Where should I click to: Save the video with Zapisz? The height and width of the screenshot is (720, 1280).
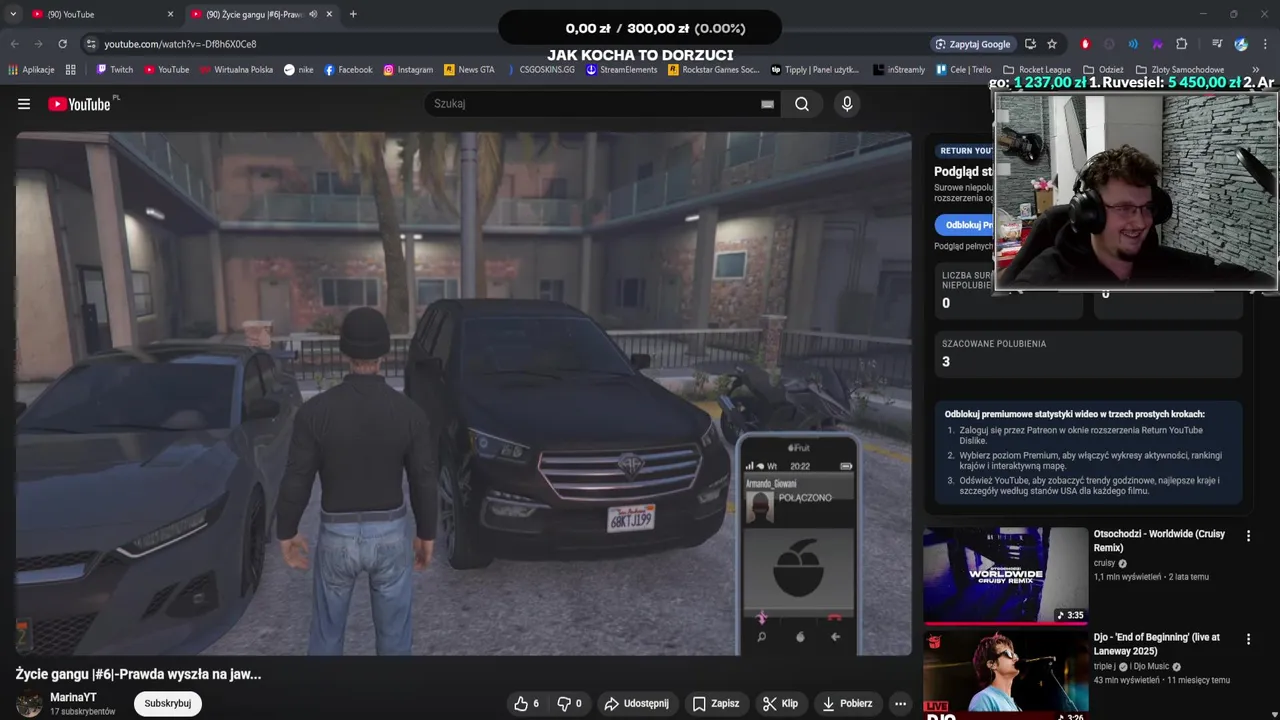715,704
